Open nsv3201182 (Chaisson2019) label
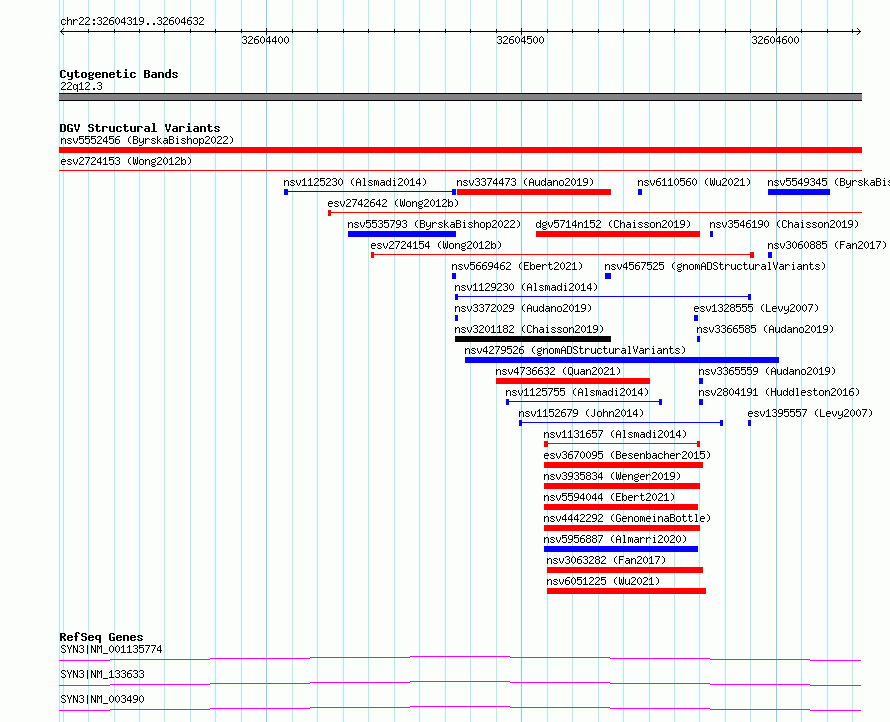890x722 pixels. point(529,329)
